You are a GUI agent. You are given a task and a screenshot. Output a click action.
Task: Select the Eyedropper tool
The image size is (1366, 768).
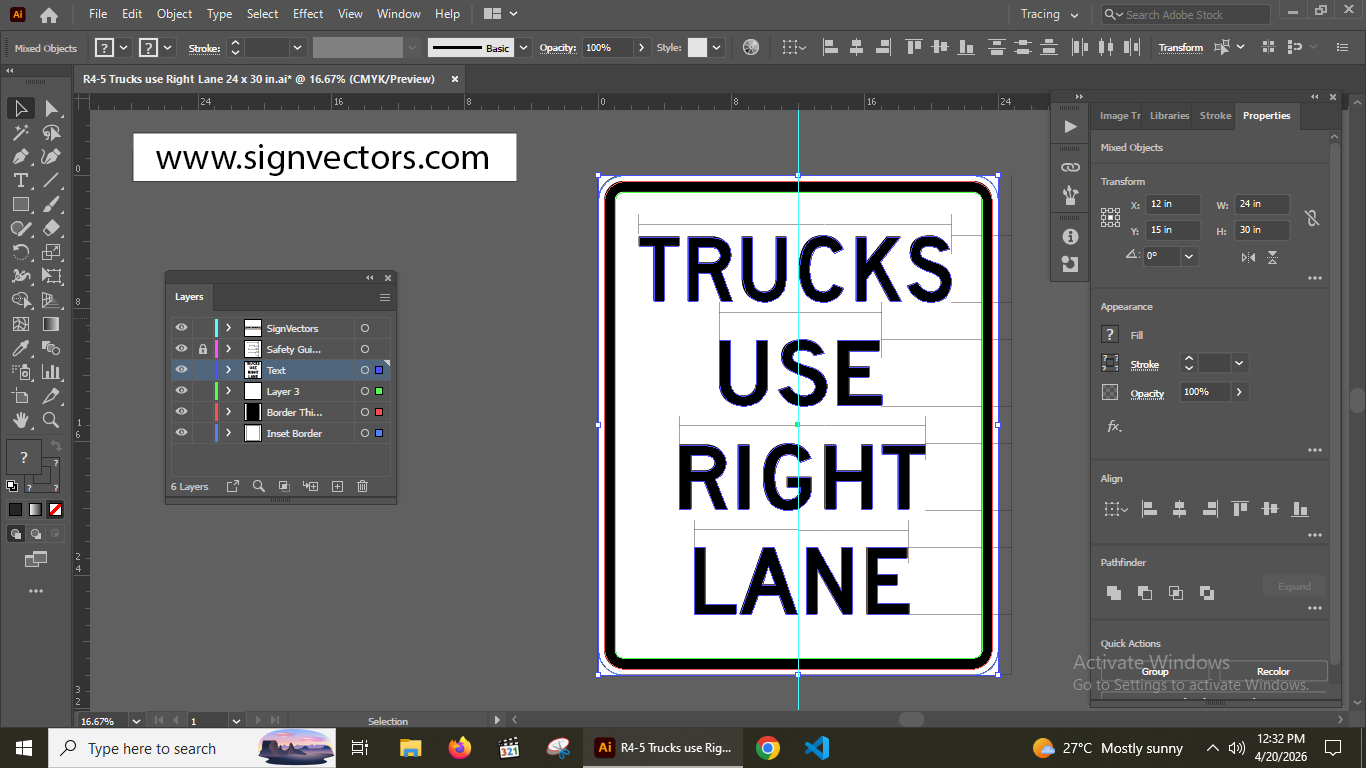point(18,348)
